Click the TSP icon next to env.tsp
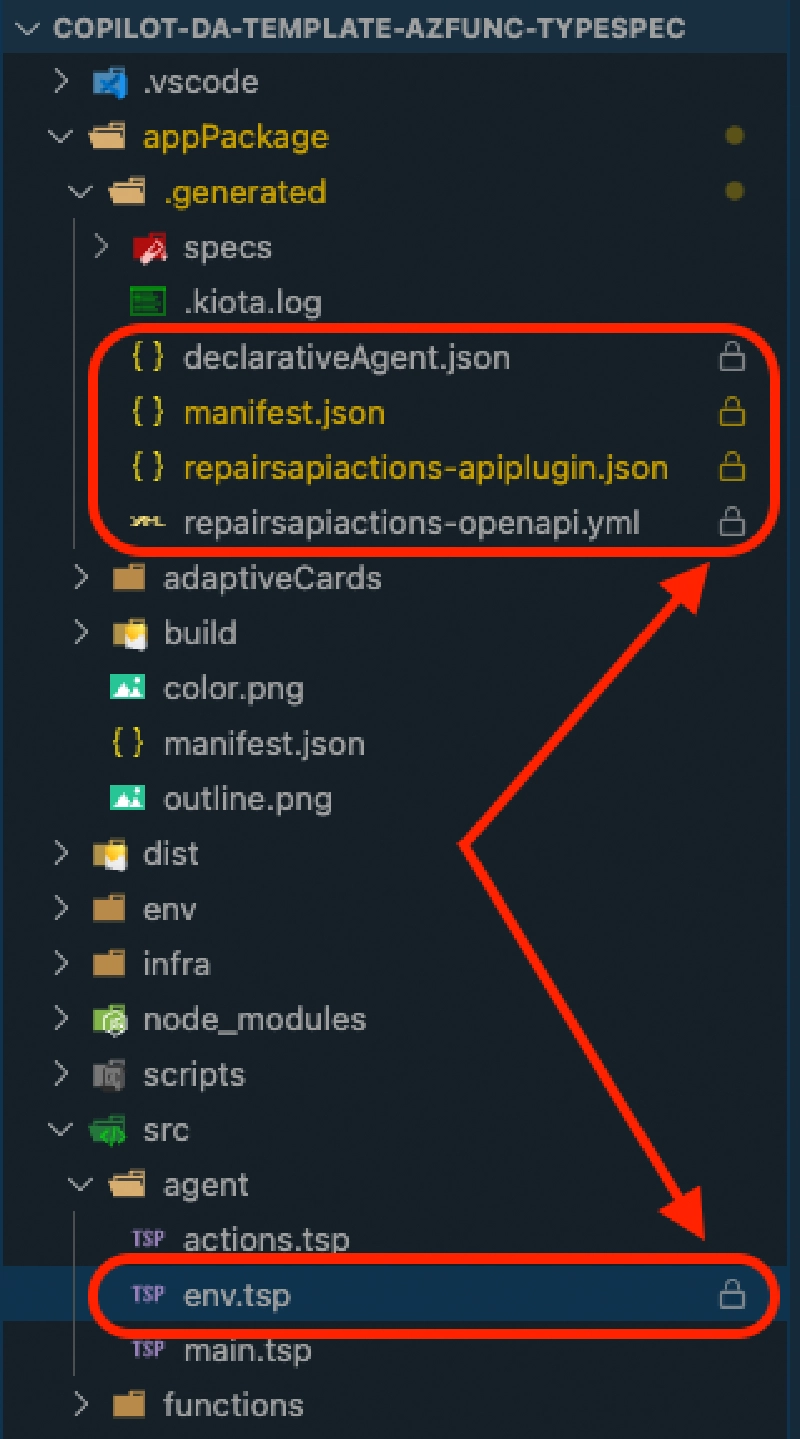 click(147, 1294)
